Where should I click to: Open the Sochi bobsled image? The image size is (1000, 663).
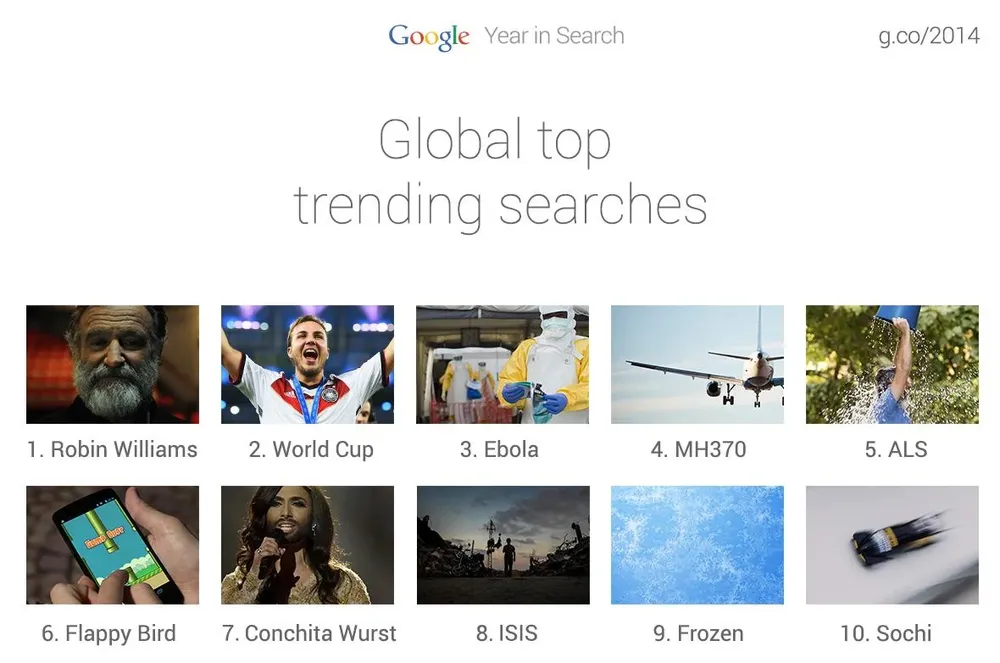coord(892,545)
